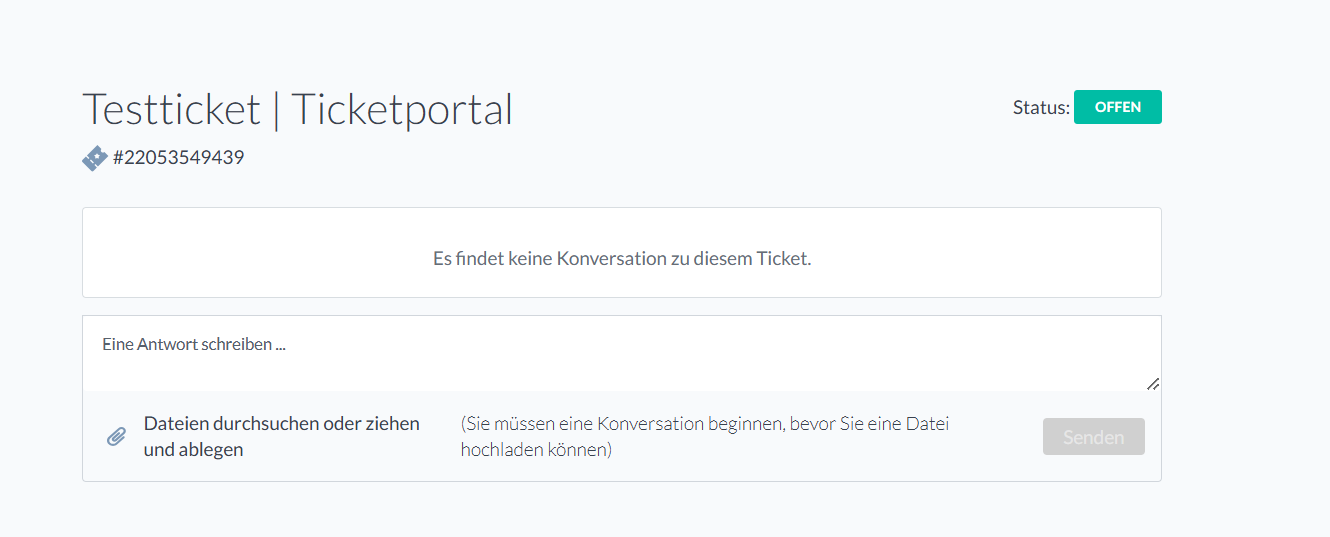
Task: Click the 'Es findet keine Konversation' message
Action: coord(621,258)
